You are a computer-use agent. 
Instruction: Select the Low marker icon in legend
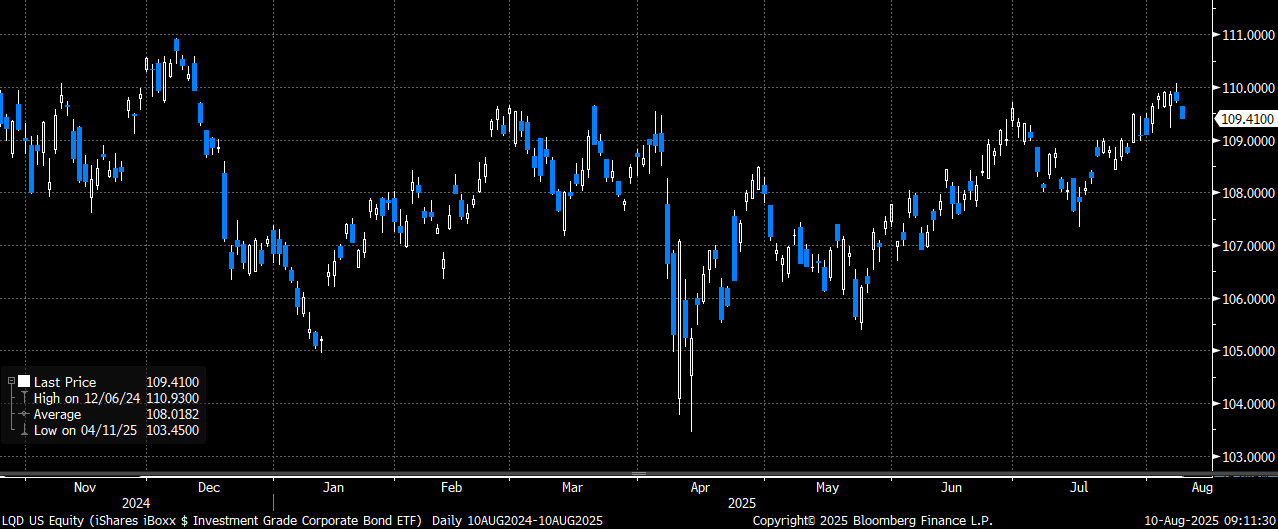[24, 430]
